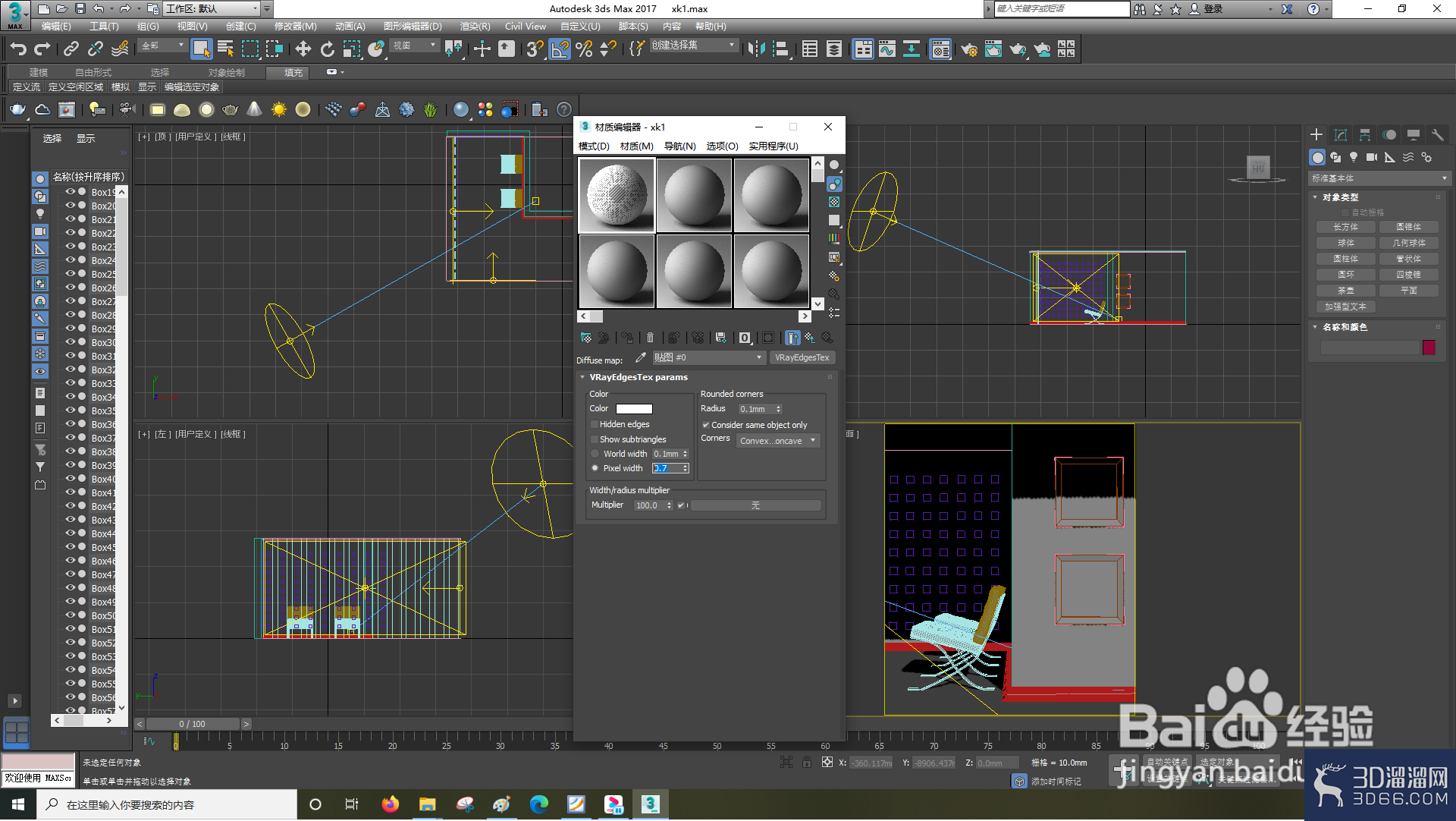This screenshot has height=821, width=1456.
Task: Toggle Percent Snap icon
Action: click(x=584, y=49)
